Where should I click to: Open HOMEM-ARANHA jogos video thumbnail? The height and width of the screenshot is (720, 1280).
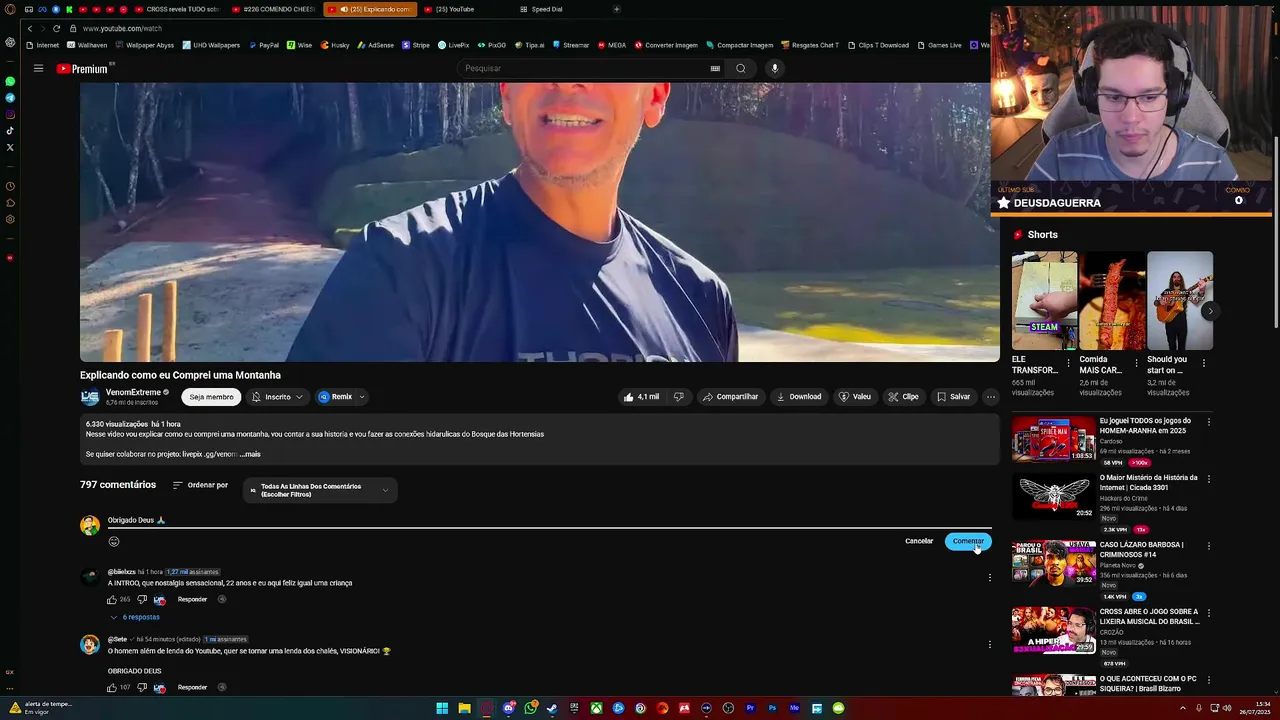(1054, 439)
